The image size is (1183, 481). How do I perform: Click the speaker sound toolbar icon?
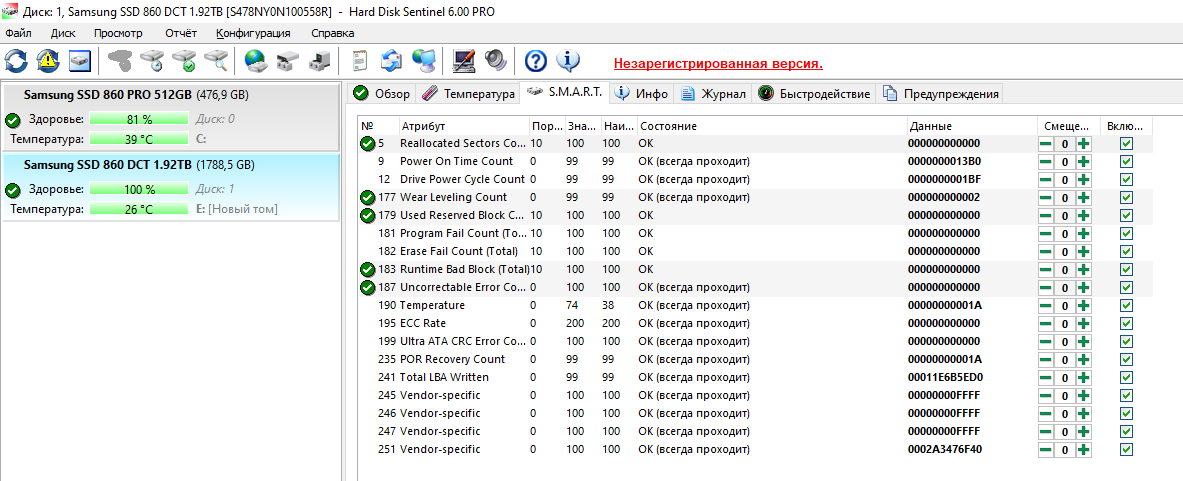[x=495, y=60]
